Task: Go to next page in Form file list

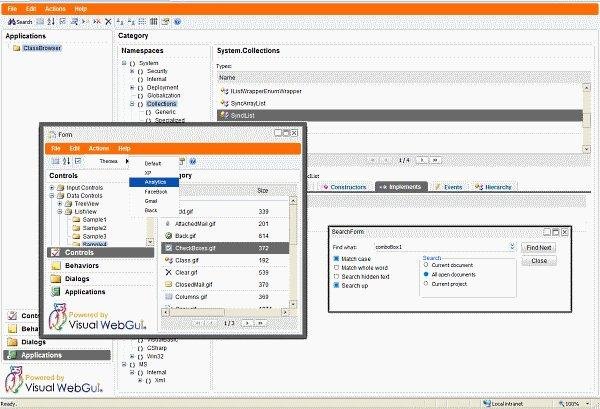Action: click(248, 323)
